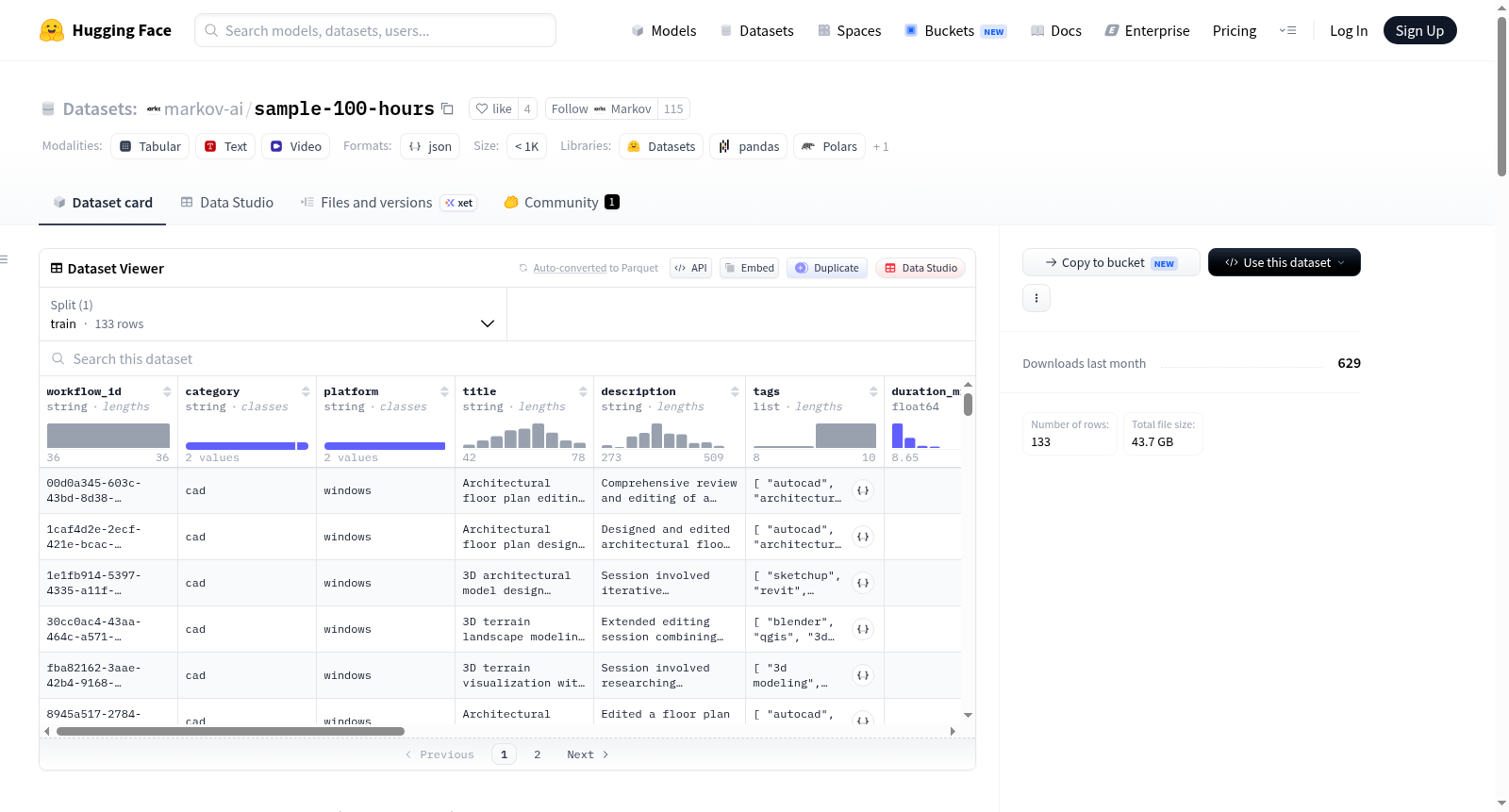Expand tags JSON for workflow 00d0a345 row
This screenshot has width=1509, height=812.
click(x=863, y=490)
